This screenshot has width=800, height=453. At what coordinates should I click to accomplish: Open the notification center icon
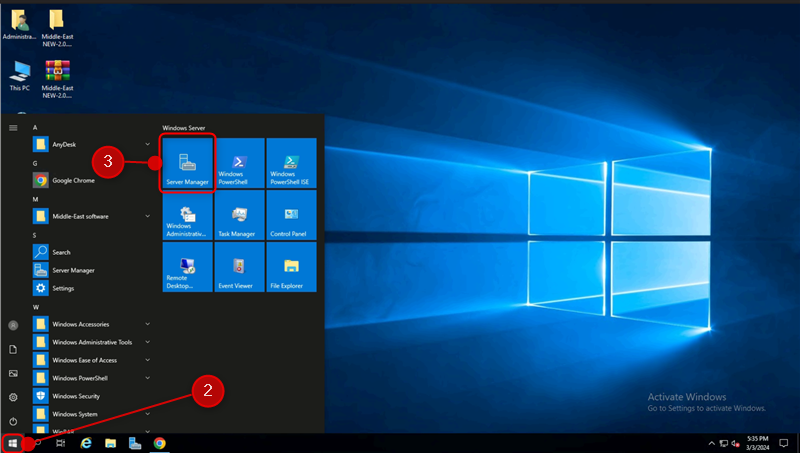coord(784,443)
